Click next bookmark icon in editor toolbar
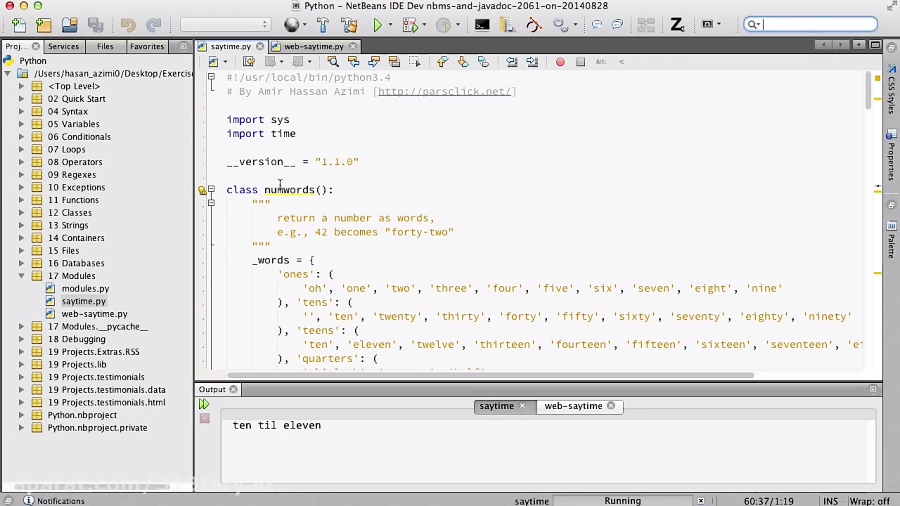Screen dimensions: 900x506 (x=463, y=62)
